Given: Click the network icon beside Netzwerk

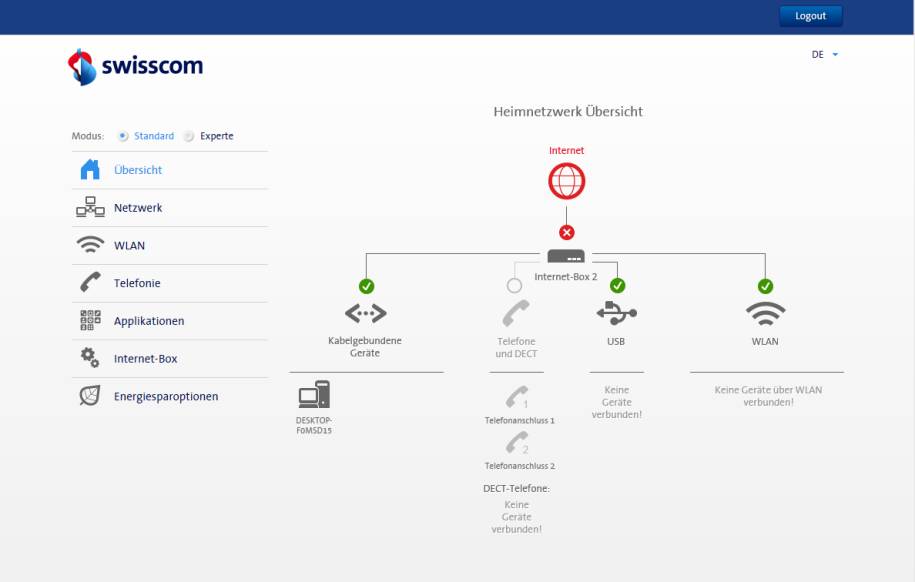Looking at the screenshot, I should click(90, 207).
